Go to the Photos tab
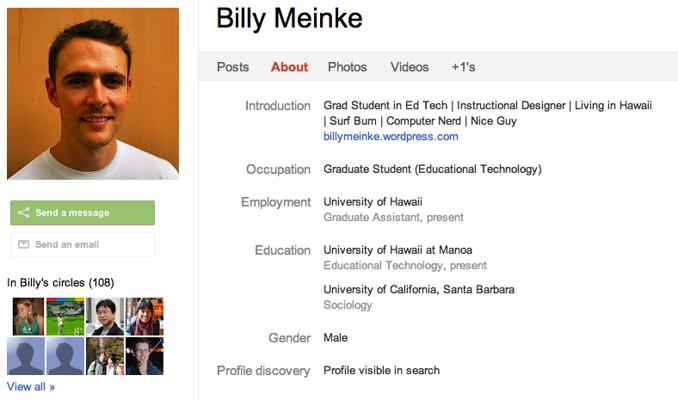678x400 pixels. pos(347,67)
